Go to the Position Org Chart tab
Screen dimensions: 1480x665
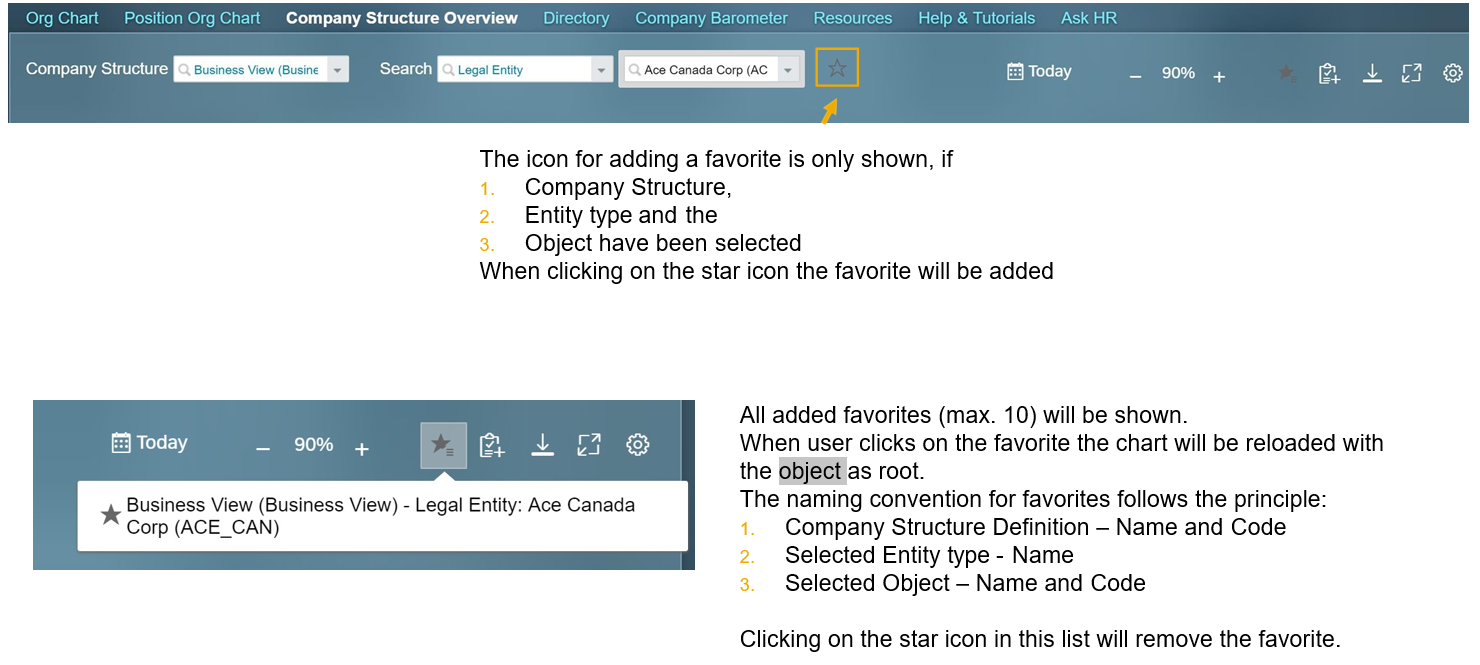tap(192, 18)
